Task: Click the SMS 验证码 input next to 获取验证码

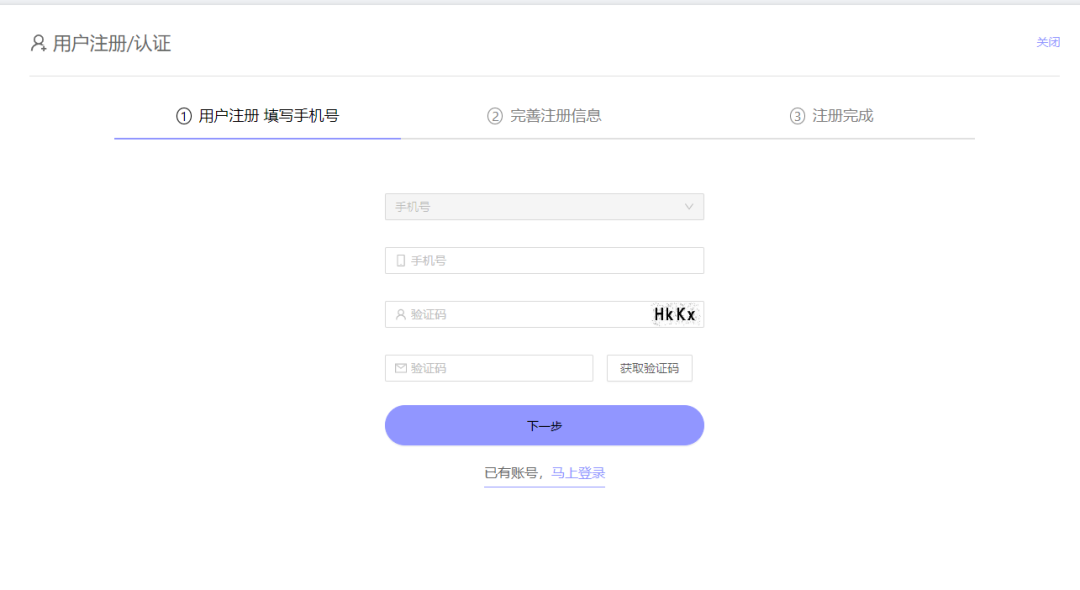Action: click(488, 368)
